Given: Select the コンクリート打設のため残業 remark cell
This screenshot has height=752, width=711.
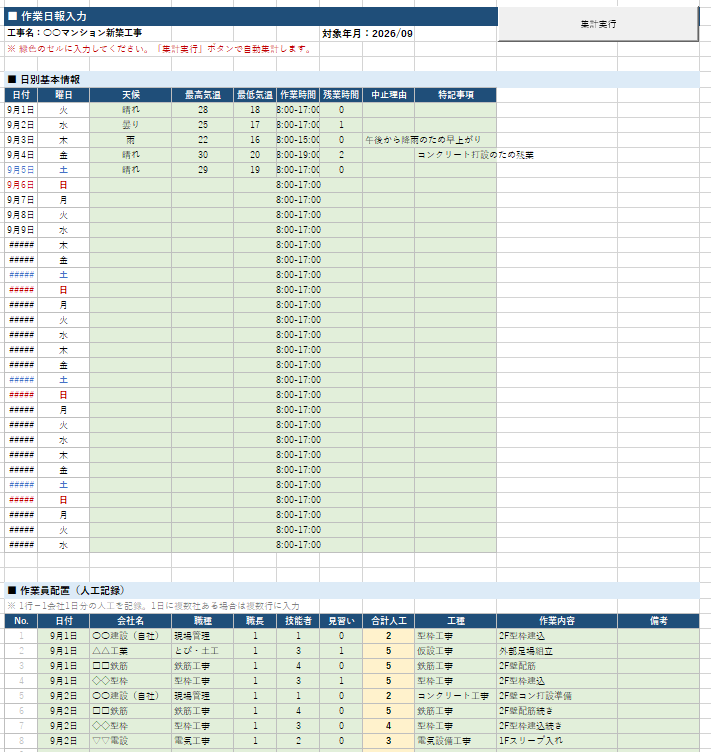Looking at the screenshot, I should (x=455, y=155).
